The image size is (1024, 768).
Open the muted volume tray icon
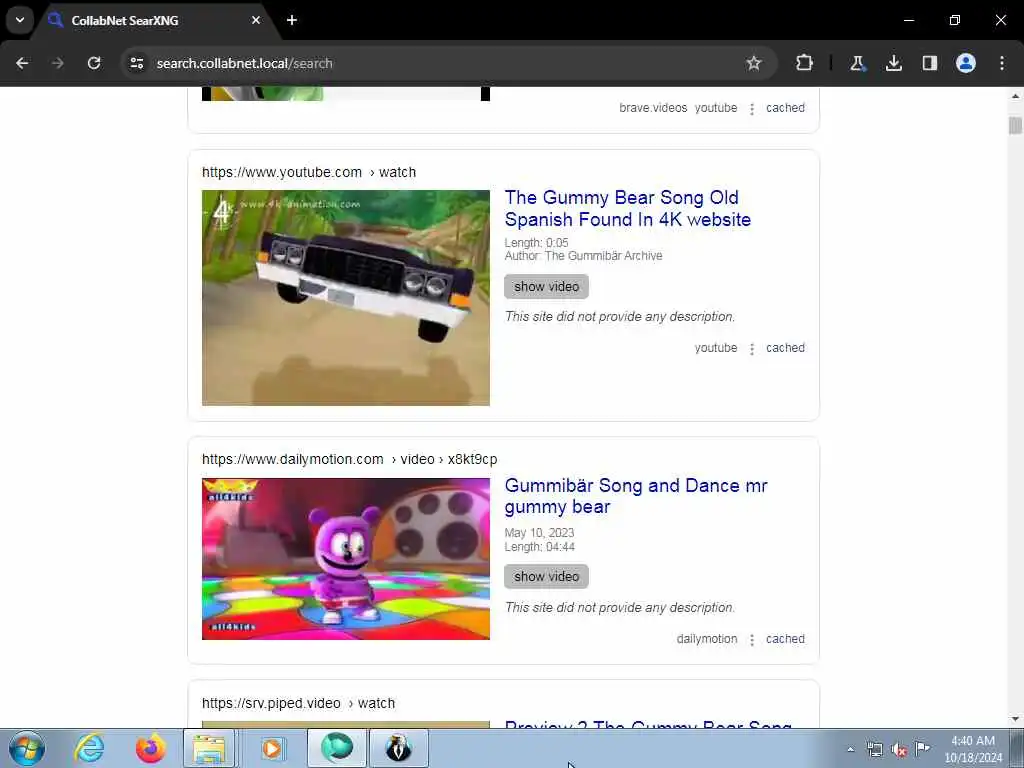[899, 749]
